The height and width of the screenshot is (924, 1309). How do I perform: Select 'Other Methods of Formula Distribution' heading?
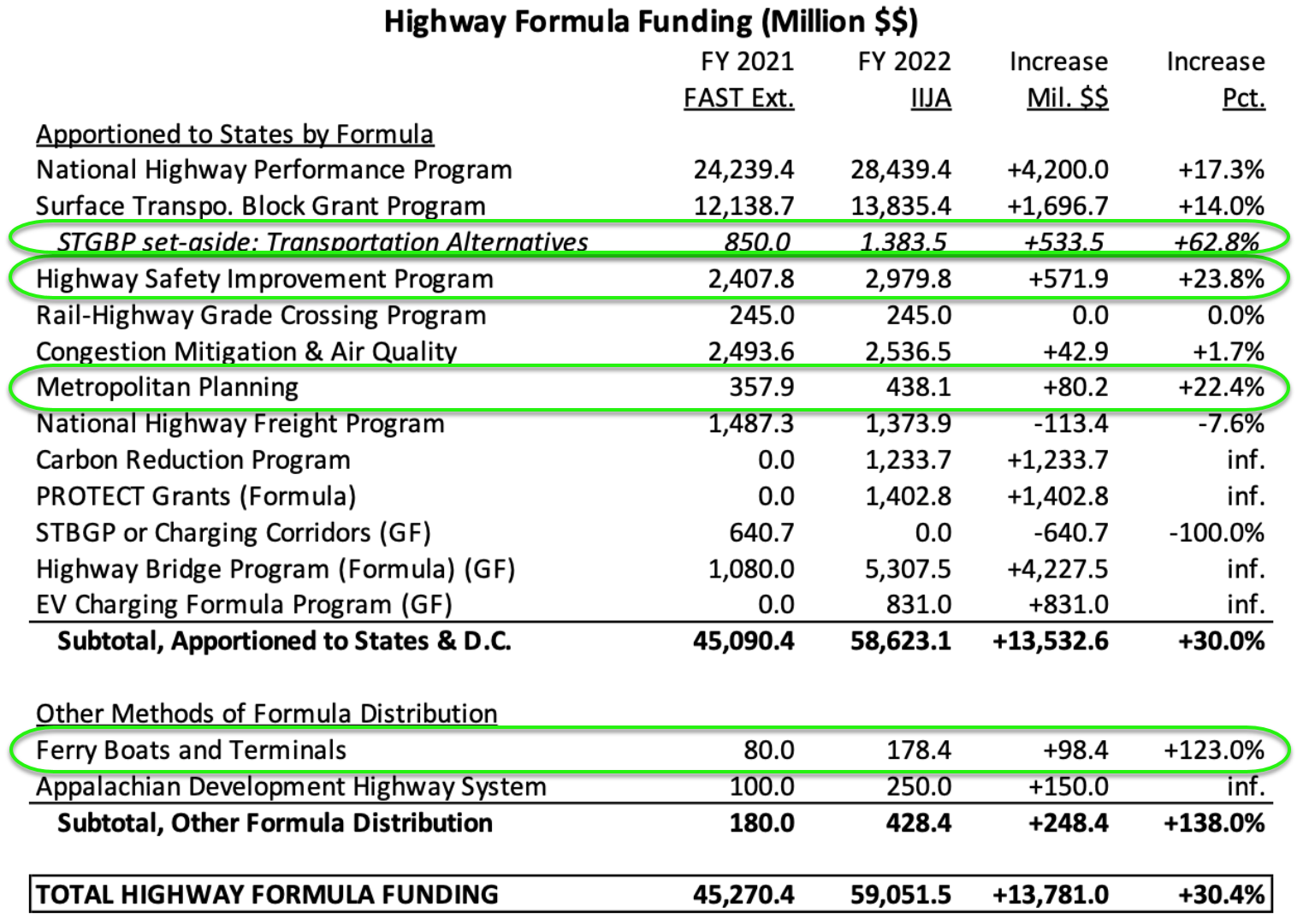pyautogui.click(x=266, y=714)
